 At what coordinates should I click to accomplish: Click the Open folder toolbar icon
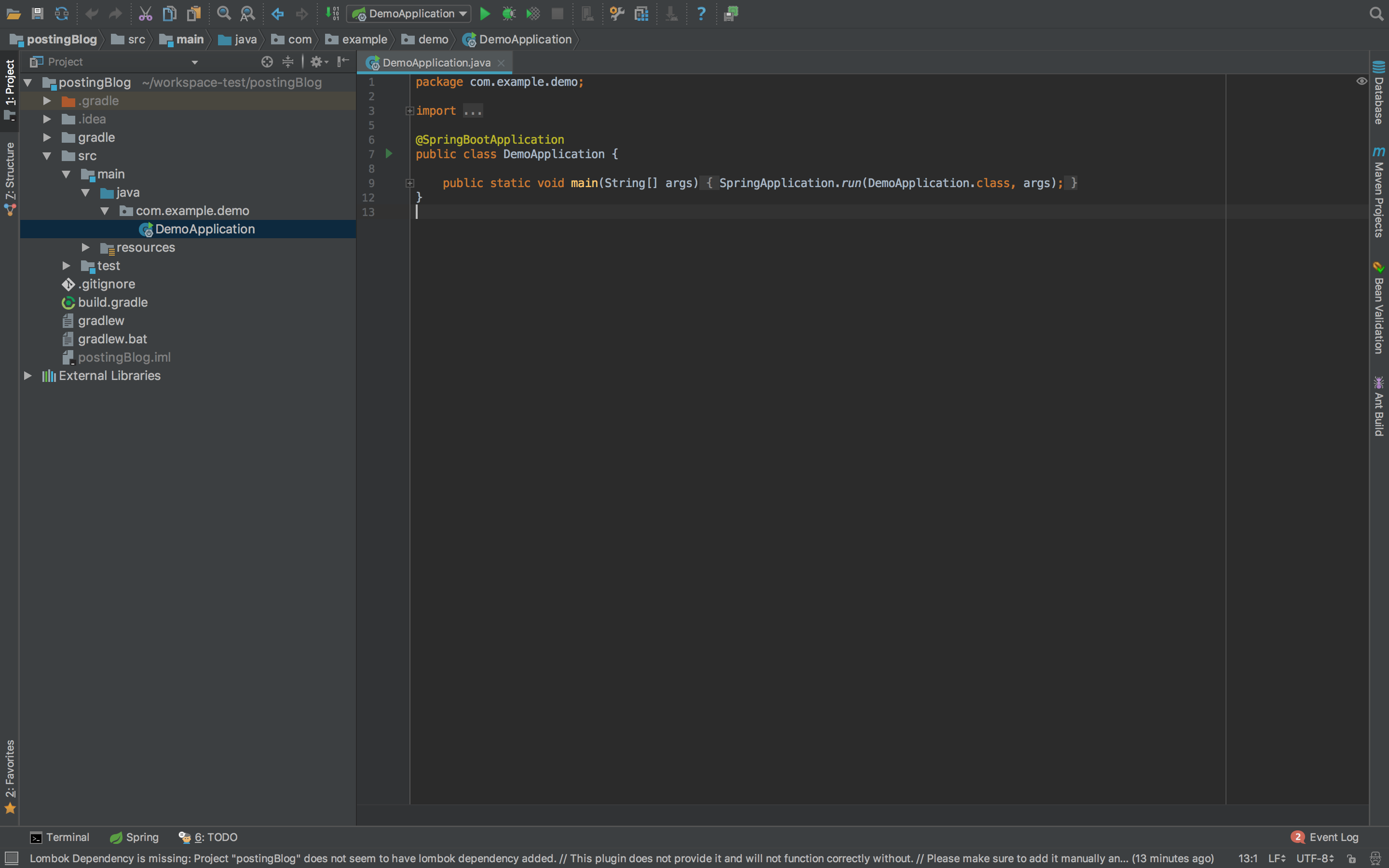(x=14, y=14)
